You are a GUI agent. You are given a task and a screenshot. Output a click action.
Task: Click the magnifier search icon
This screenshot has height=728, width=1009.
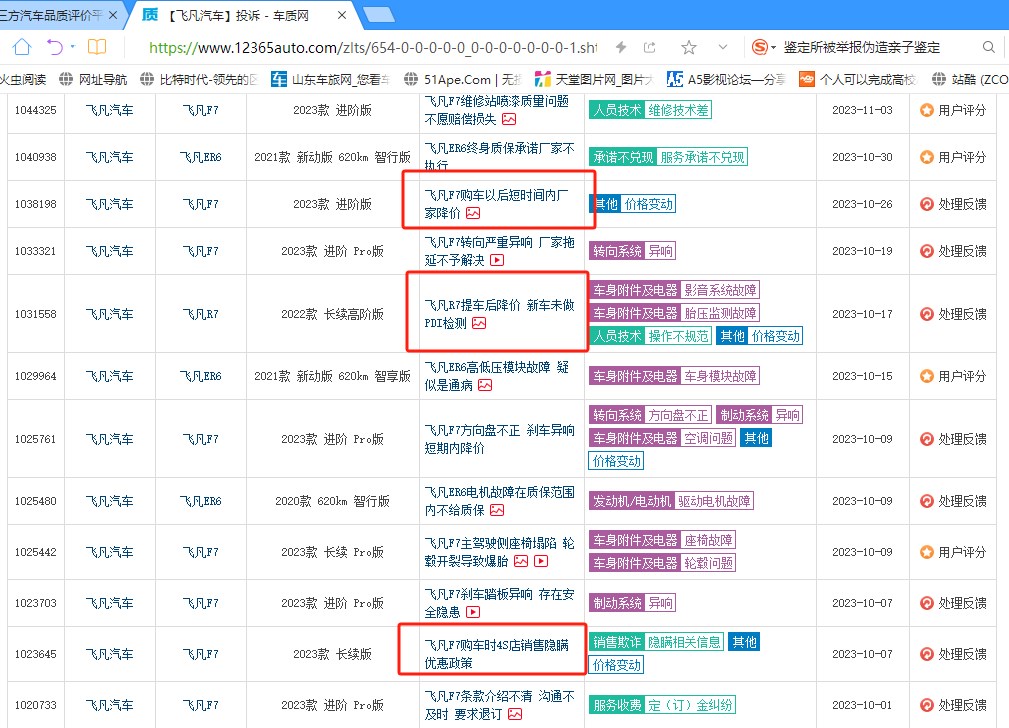pos(989,47)
